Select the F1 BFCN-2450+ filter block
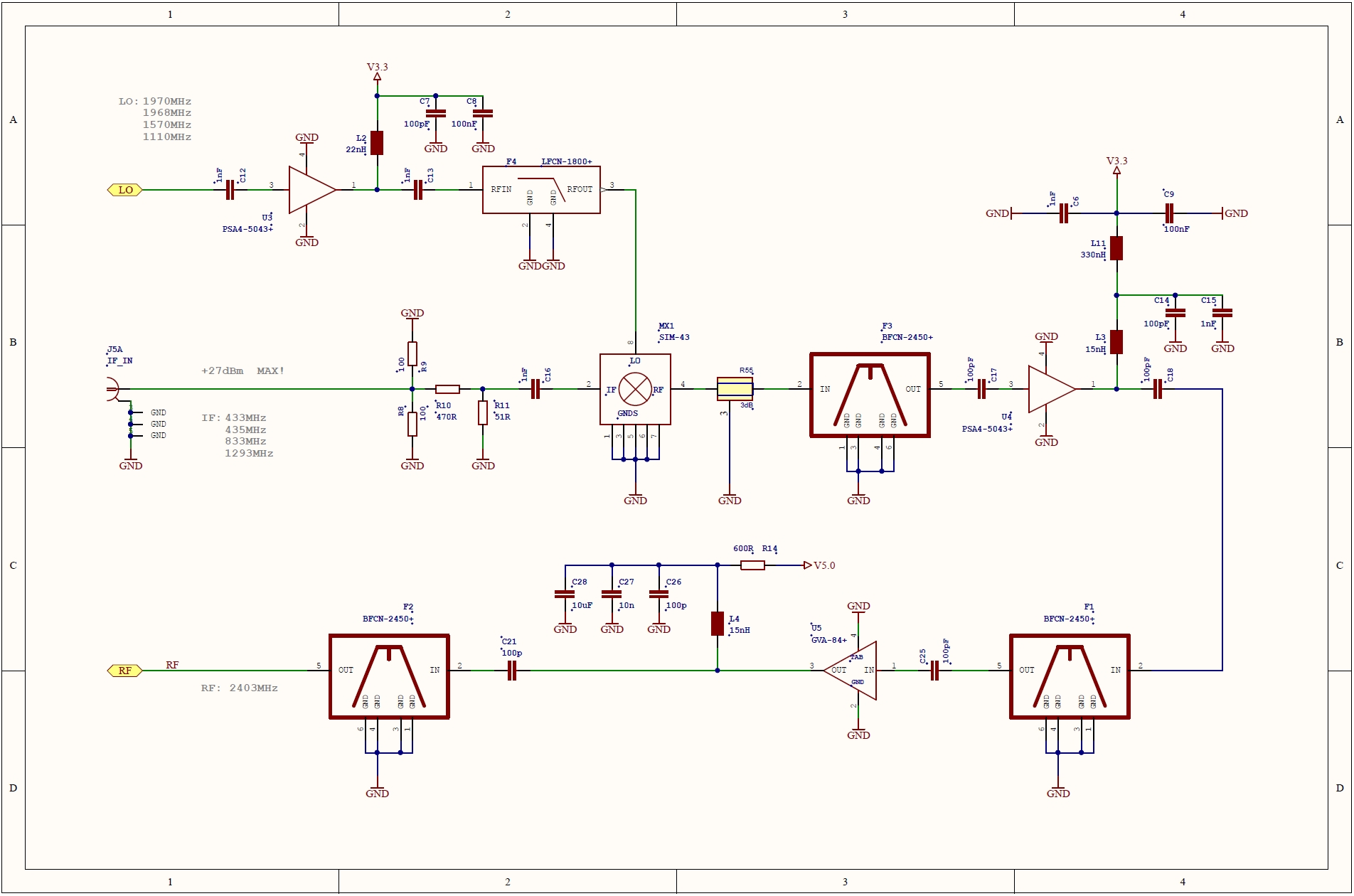 coord(1070,677)
